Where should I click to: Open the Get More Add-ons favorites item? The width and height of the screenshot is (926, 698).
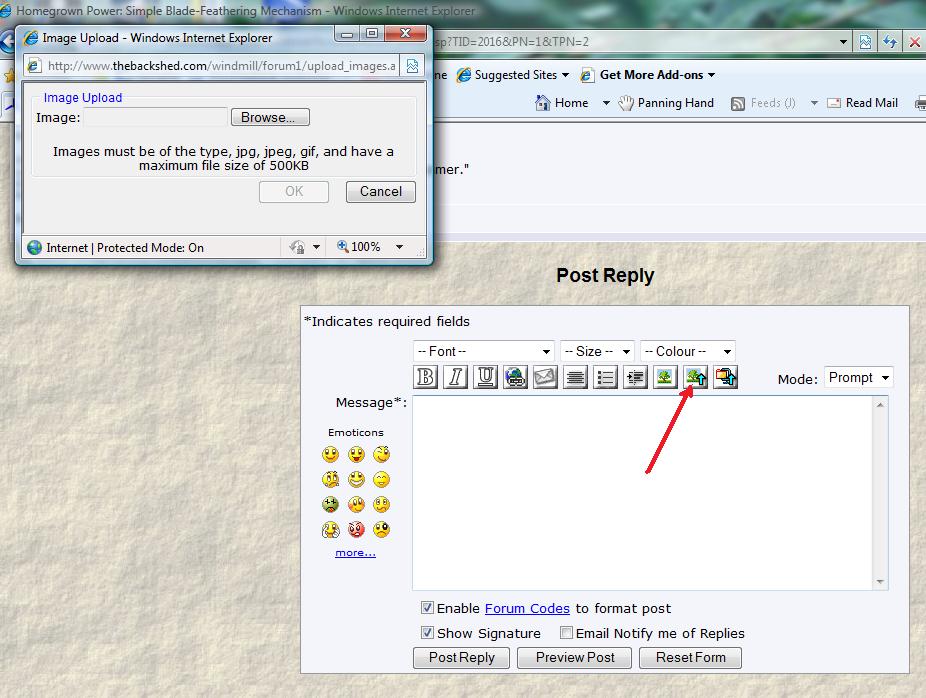pyautogui.click(x=650, y=75)
